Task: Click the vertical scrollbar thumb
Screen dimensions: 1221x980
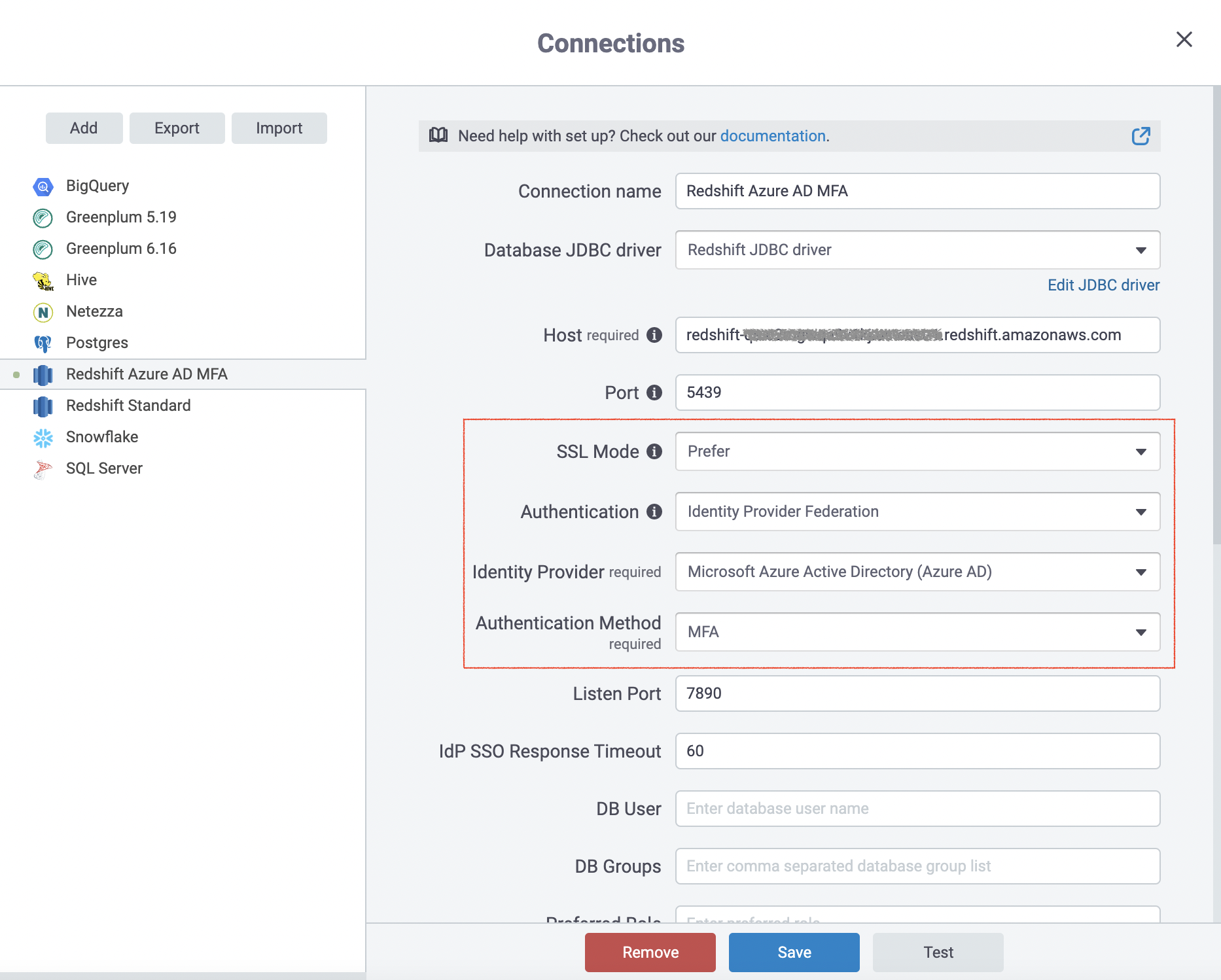Action: click(1216, 315)
